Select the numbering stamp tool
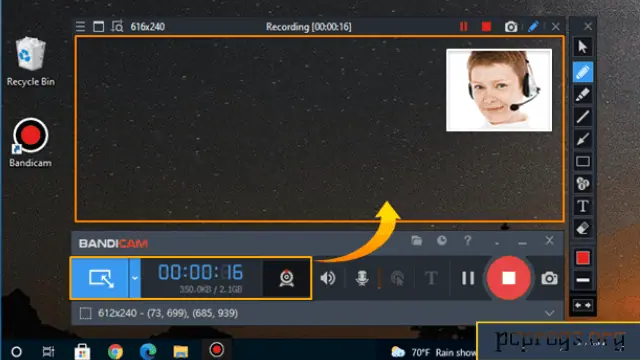This screenshot has height=360, width=640. 582,184
